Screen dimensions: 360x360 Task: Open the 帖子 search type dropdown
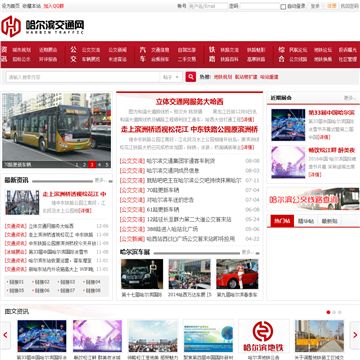(x=171, y=77)
